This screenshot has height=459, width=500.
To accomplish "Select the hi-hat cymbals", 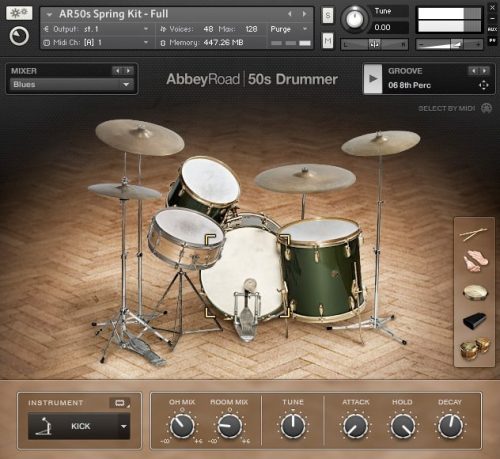I will tap(124, 191).
